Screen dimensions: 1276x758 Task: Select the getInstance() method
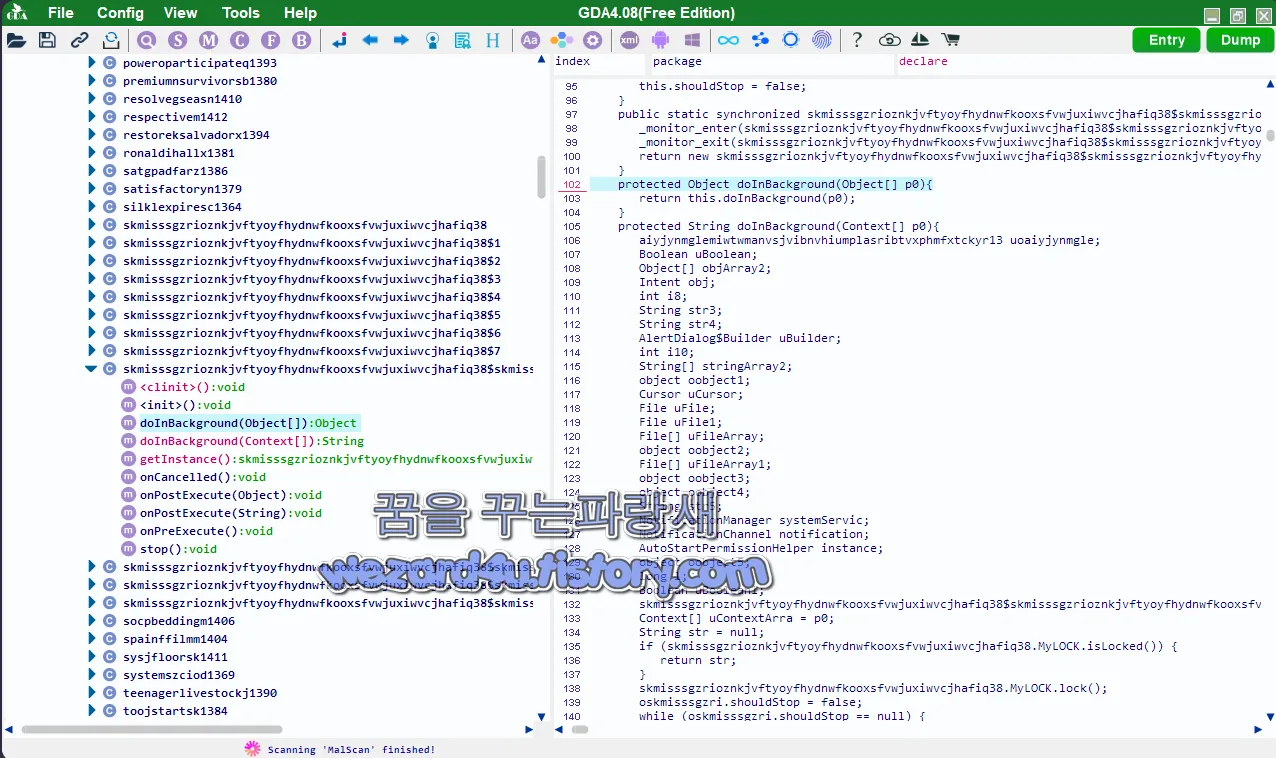(x=336, y=459)
